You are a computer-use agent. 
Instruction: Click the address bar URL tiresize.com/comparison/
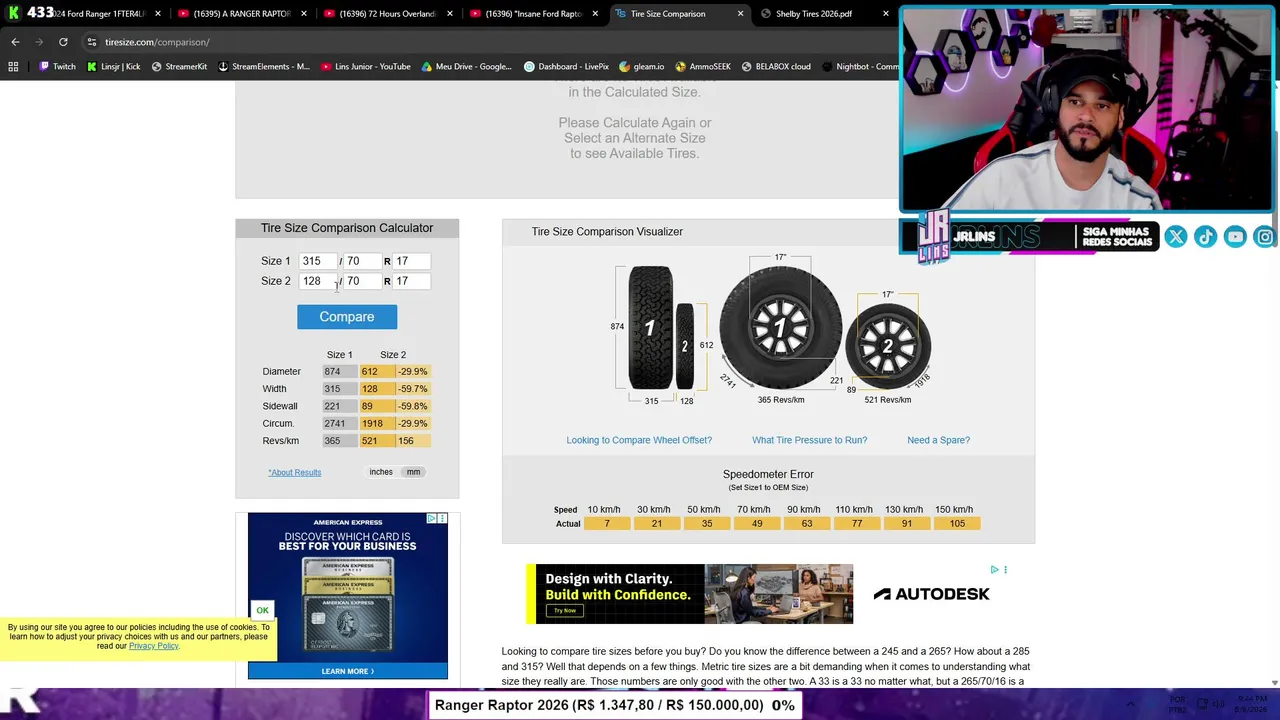coord(157,42)
